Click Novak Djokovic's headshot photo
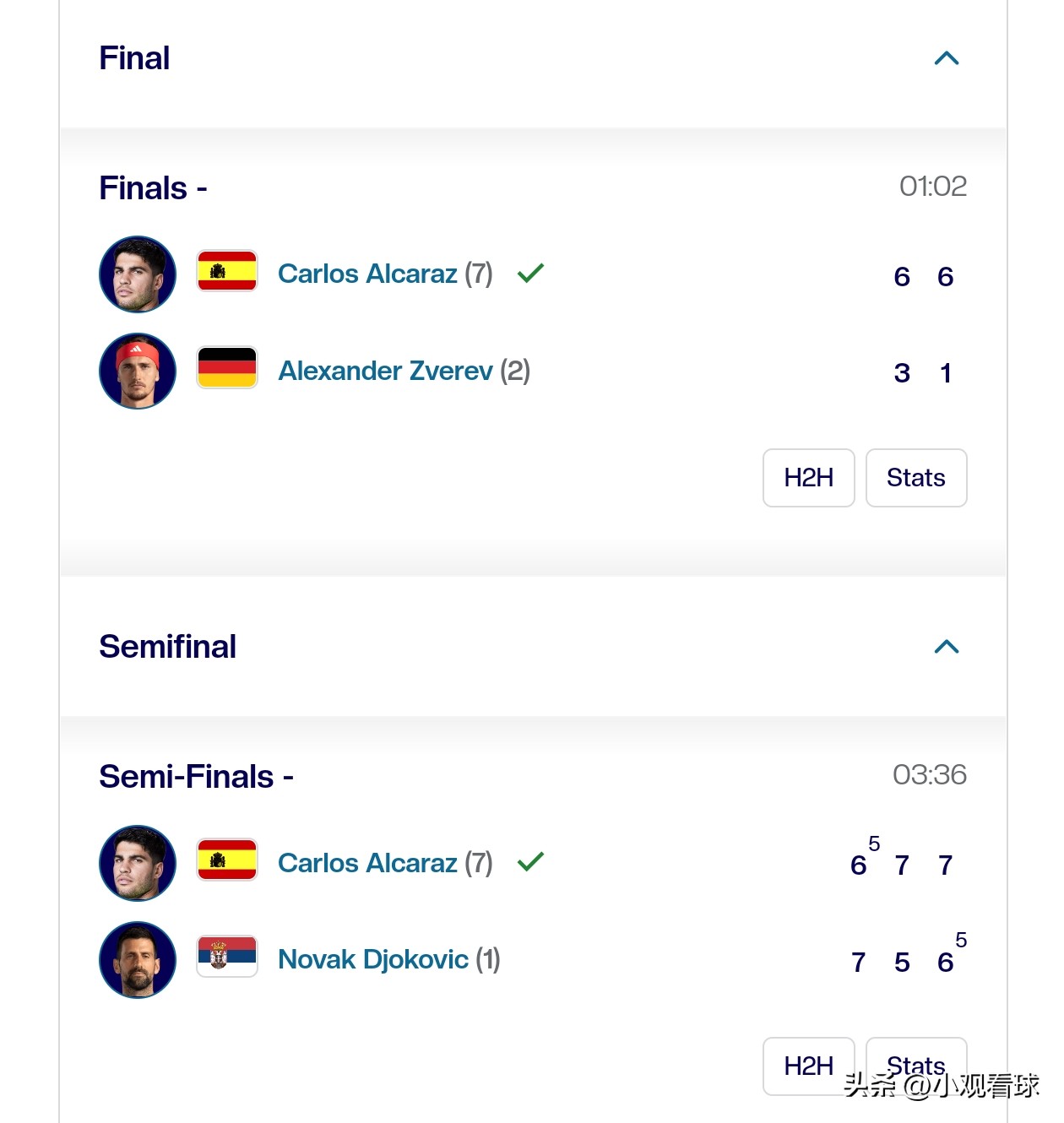 point(138,960)
